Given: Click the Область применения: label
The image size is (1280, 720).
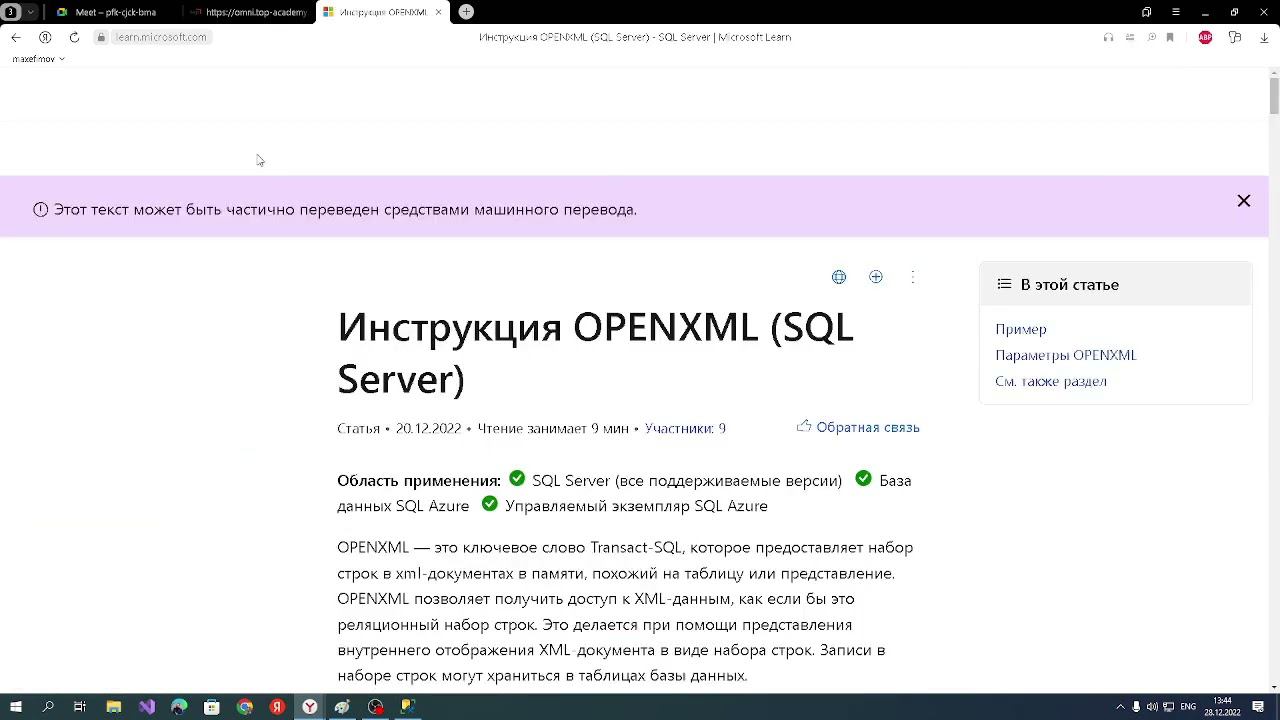Looking at the screenshot, I should (419, 481).
